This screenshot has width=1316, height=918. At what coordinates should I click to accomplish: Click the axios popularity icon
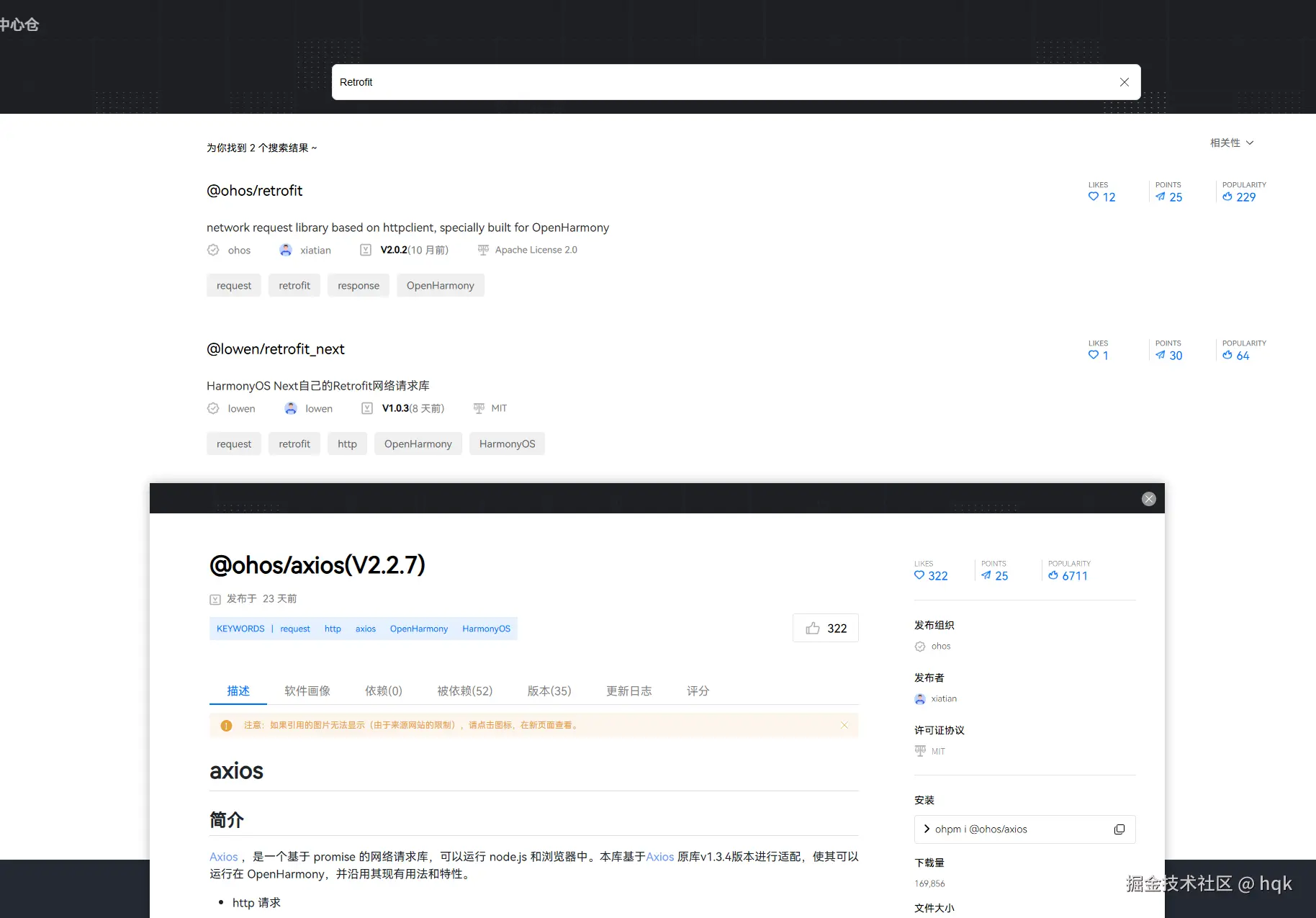click(x=1053, y=575)
